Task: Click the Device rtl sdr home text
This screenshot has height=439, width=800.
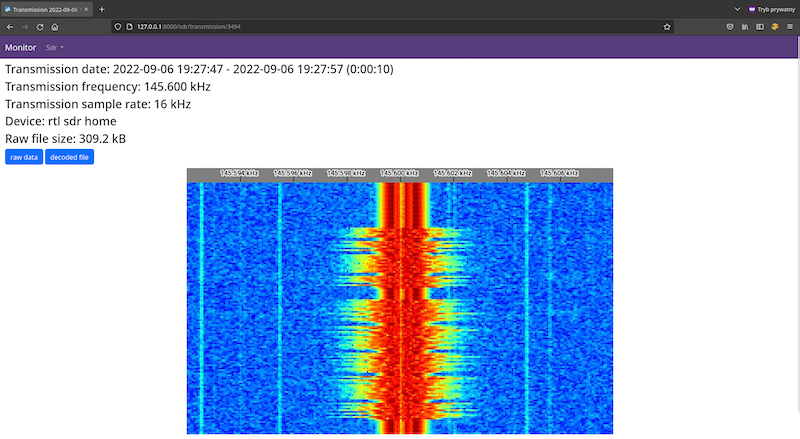Action: [61, 121]
